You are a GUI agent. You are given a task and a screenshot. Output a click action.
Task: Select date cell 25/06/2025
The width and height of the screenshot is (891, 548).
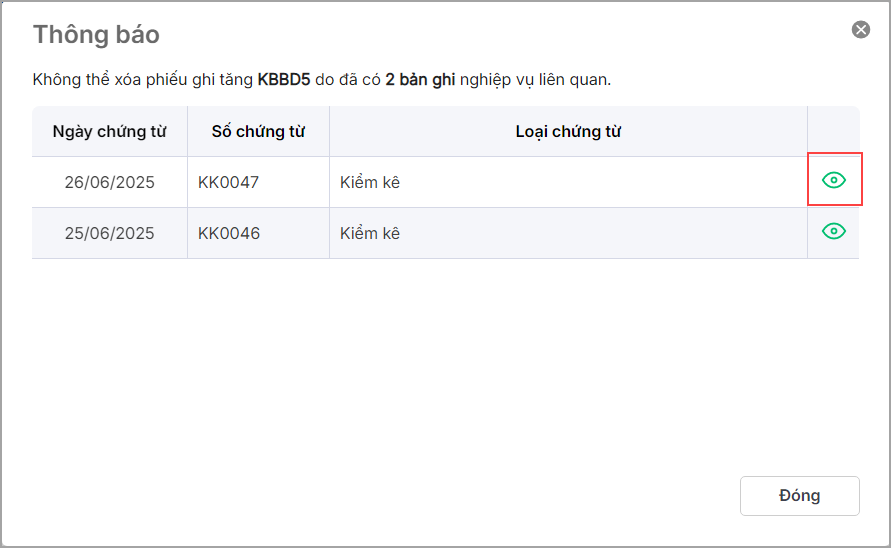point(109,233)
